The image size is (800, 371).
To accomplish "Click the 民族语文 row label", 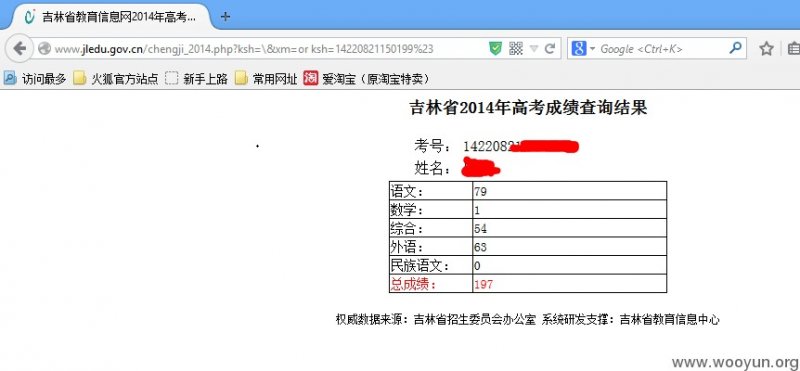I will [x=421, y=265].
